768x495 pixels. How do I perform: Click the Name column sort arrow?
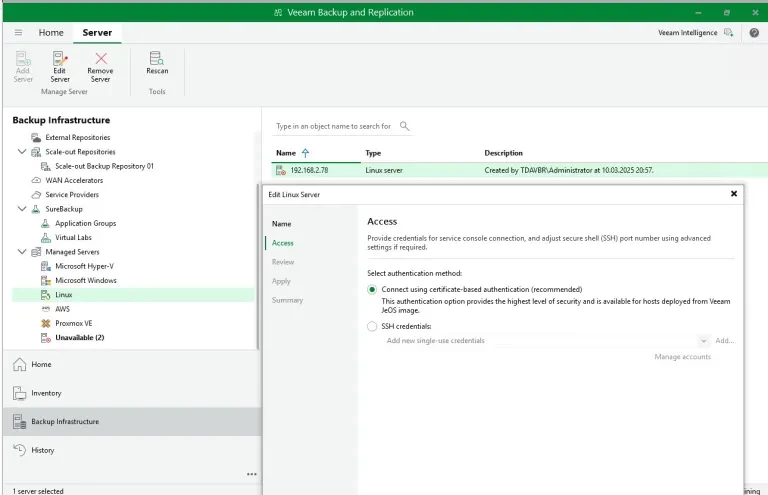305,153
